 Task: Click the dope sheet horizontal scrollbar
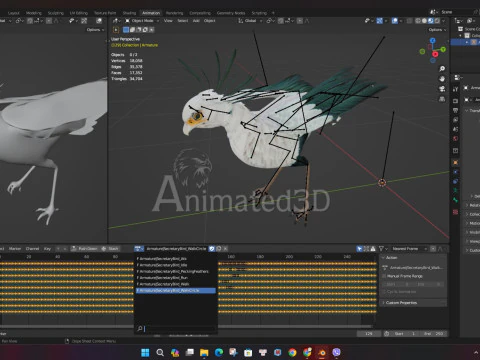[187, 326]
